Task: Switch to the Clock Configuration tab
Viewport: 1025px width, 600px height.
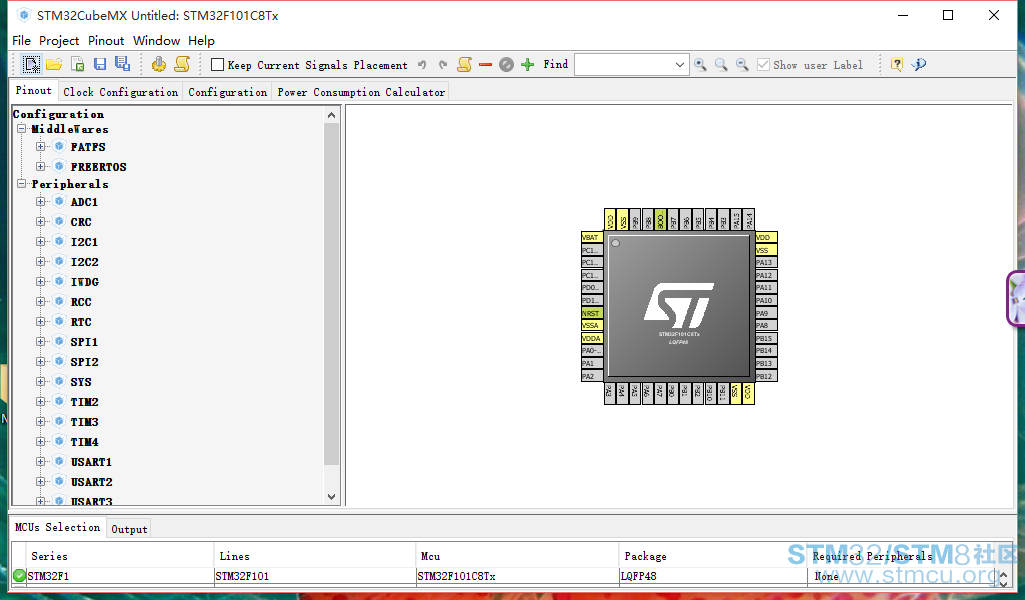Action: click(x=120, y=92)
